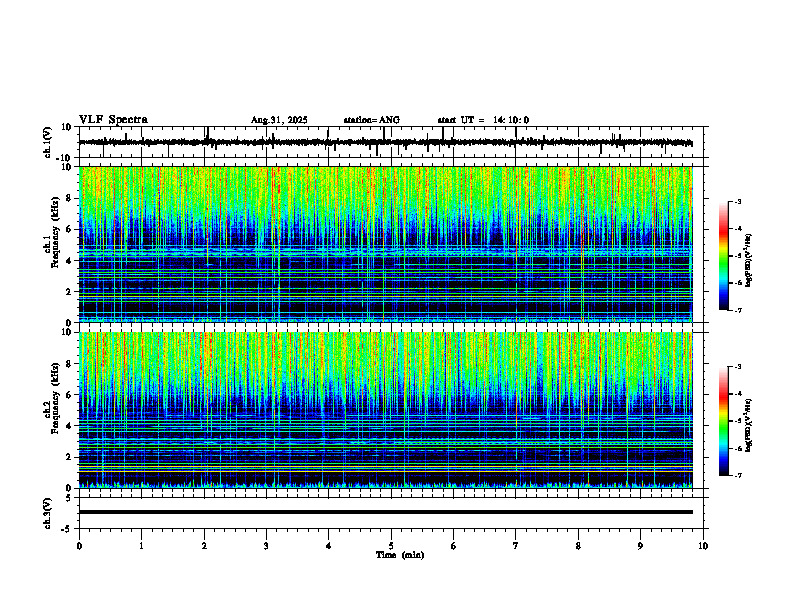This screenshot has height=612, width=792.
Task: Click the ch.1 colorbar -3 label
Action: (737, 201)
